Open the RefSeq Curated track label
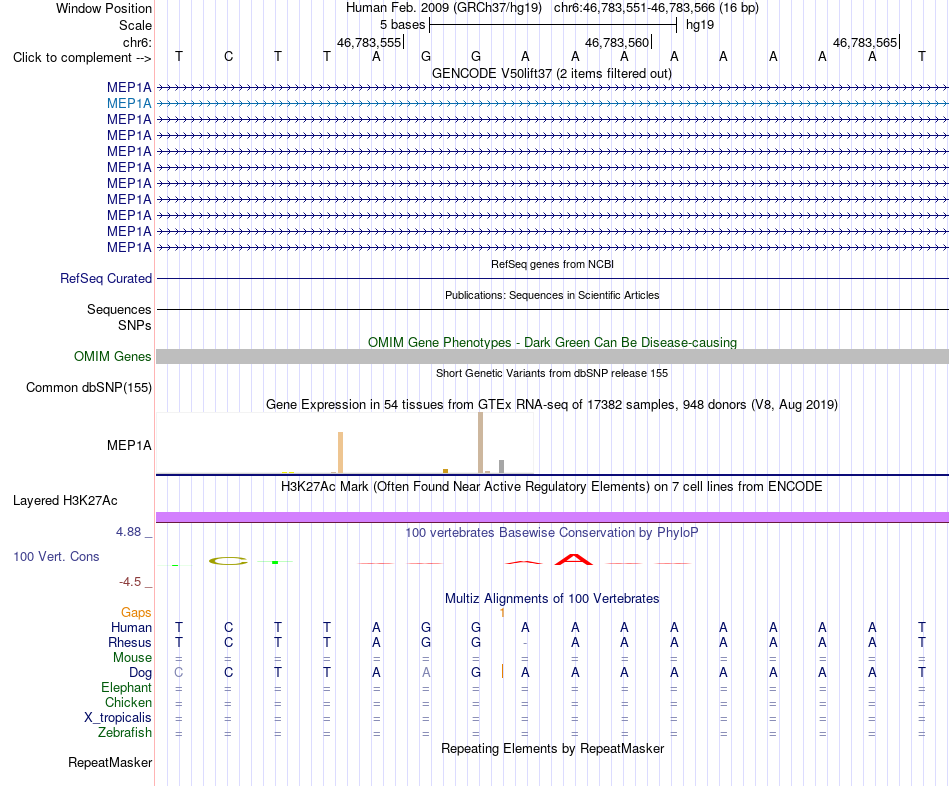The width and height of the screenshot is (950, 786). pyautogui.click(x=106, y=279)
